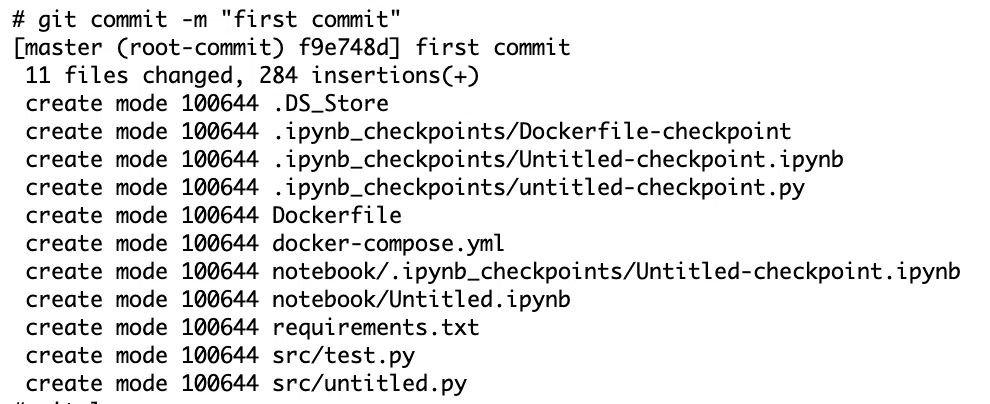Click the .DS_Store file name
Screen dimensions: 990x404
[x=330, y=104]
